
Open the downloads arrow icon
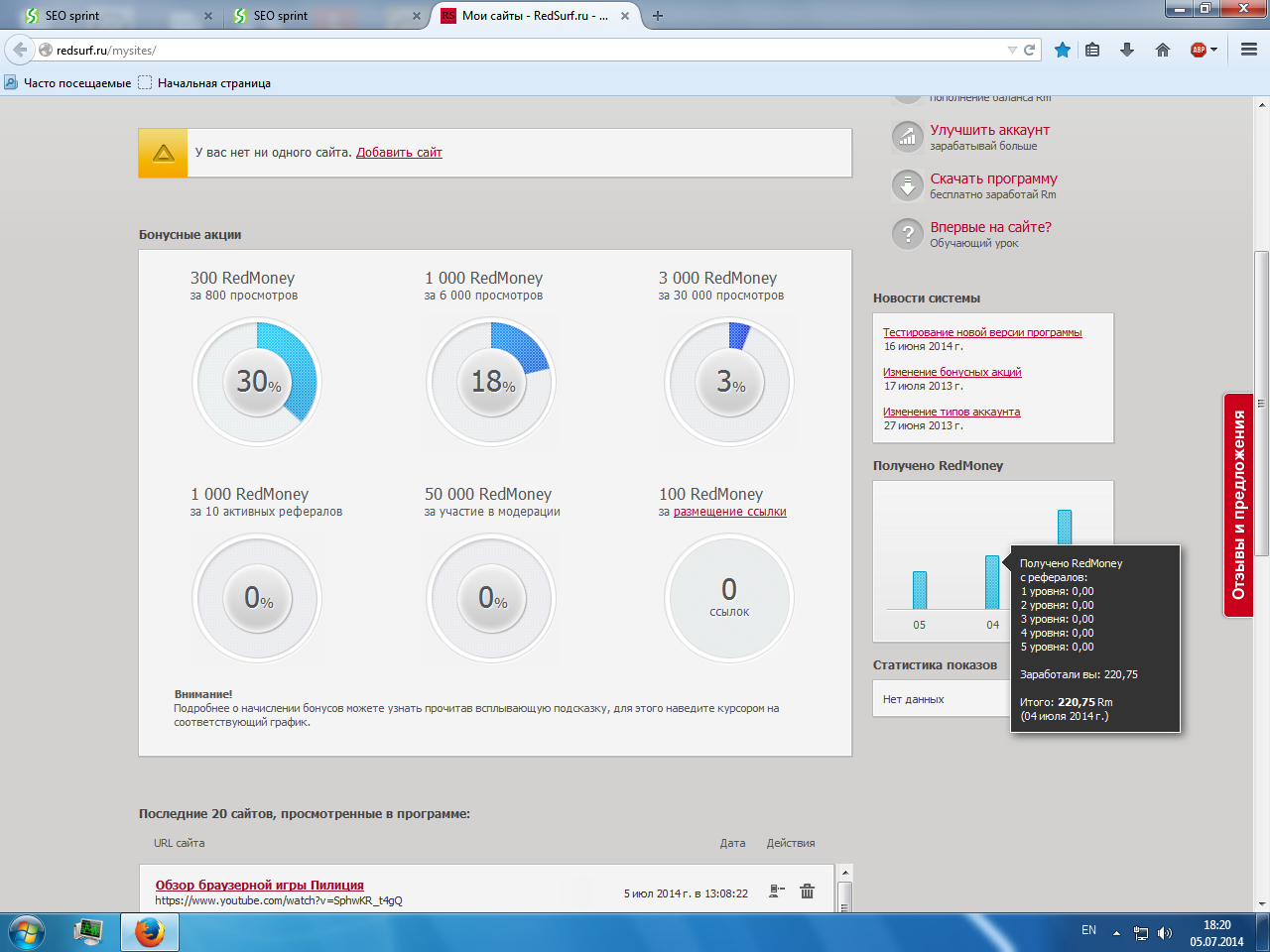point(1127,50)
